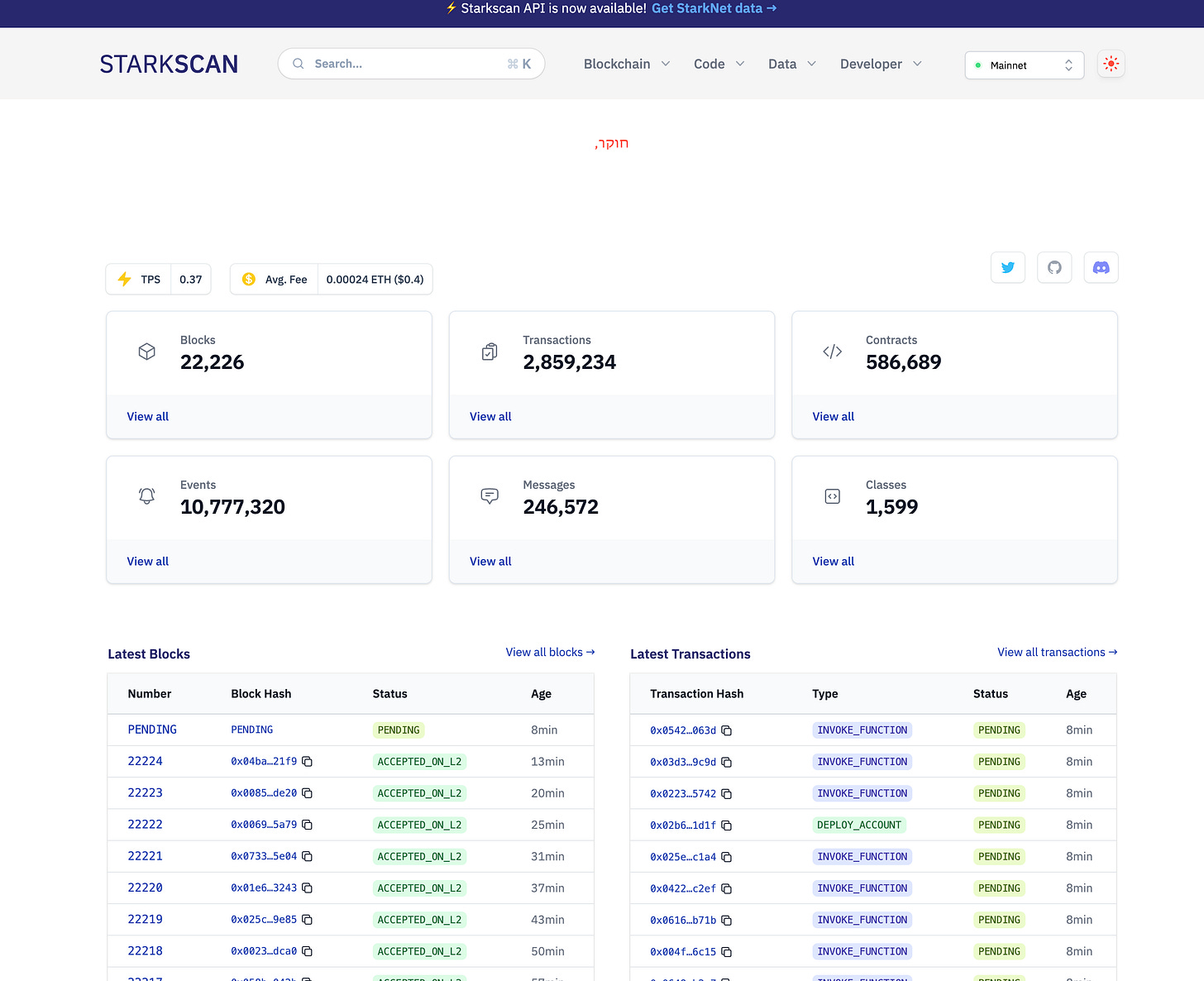Open the Discord icon button
This screenshot has height=981, width=1204.
pos(1101,268)
